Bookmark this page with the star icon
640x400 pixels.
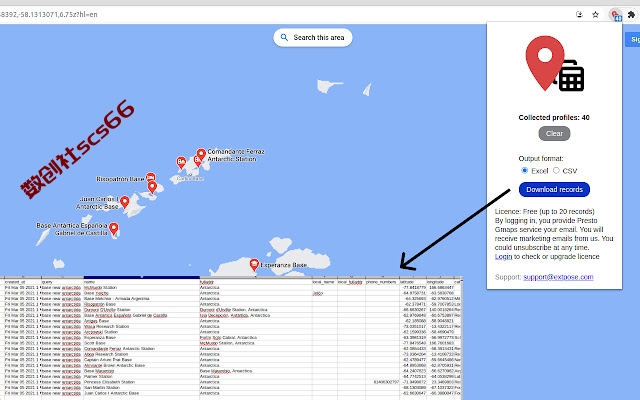coord(596,15)
